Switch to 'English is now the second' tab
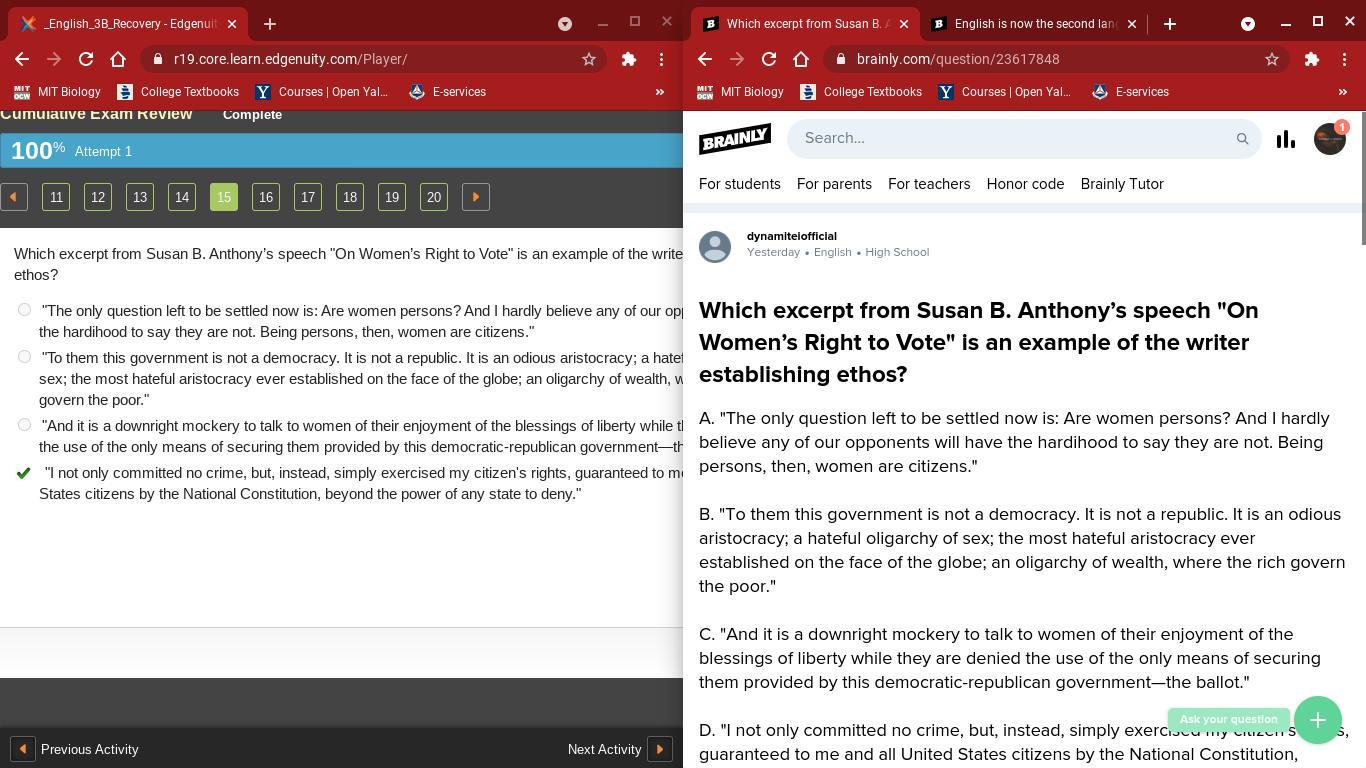The width and height of the screenshot is (1366, 768). point(1034,24)
